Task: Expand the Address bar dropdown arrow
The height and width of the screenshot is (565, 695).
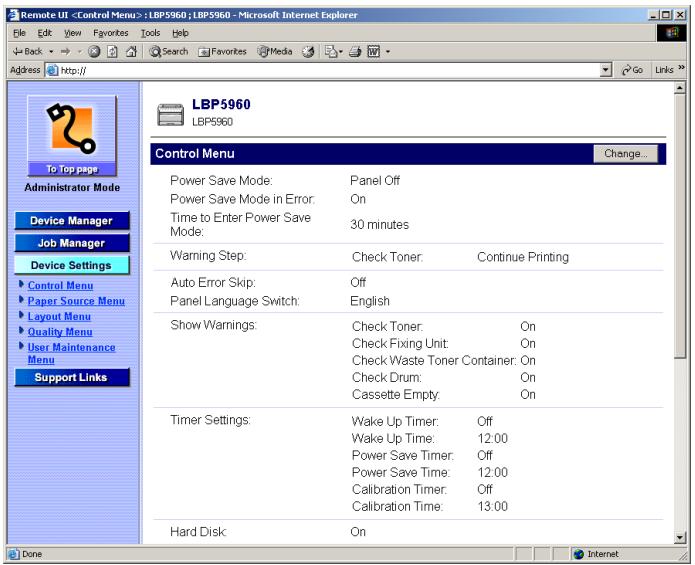Action: point(605,70)
